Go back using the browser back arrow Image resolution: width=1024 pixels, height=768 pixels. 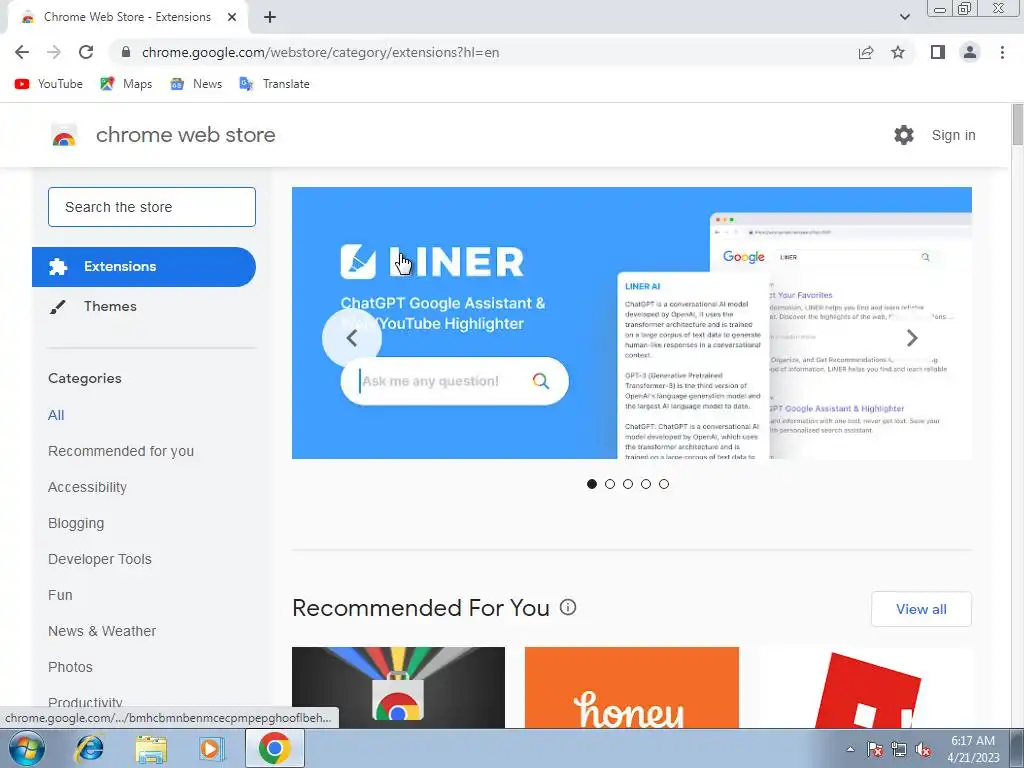[x=22, y=52]
